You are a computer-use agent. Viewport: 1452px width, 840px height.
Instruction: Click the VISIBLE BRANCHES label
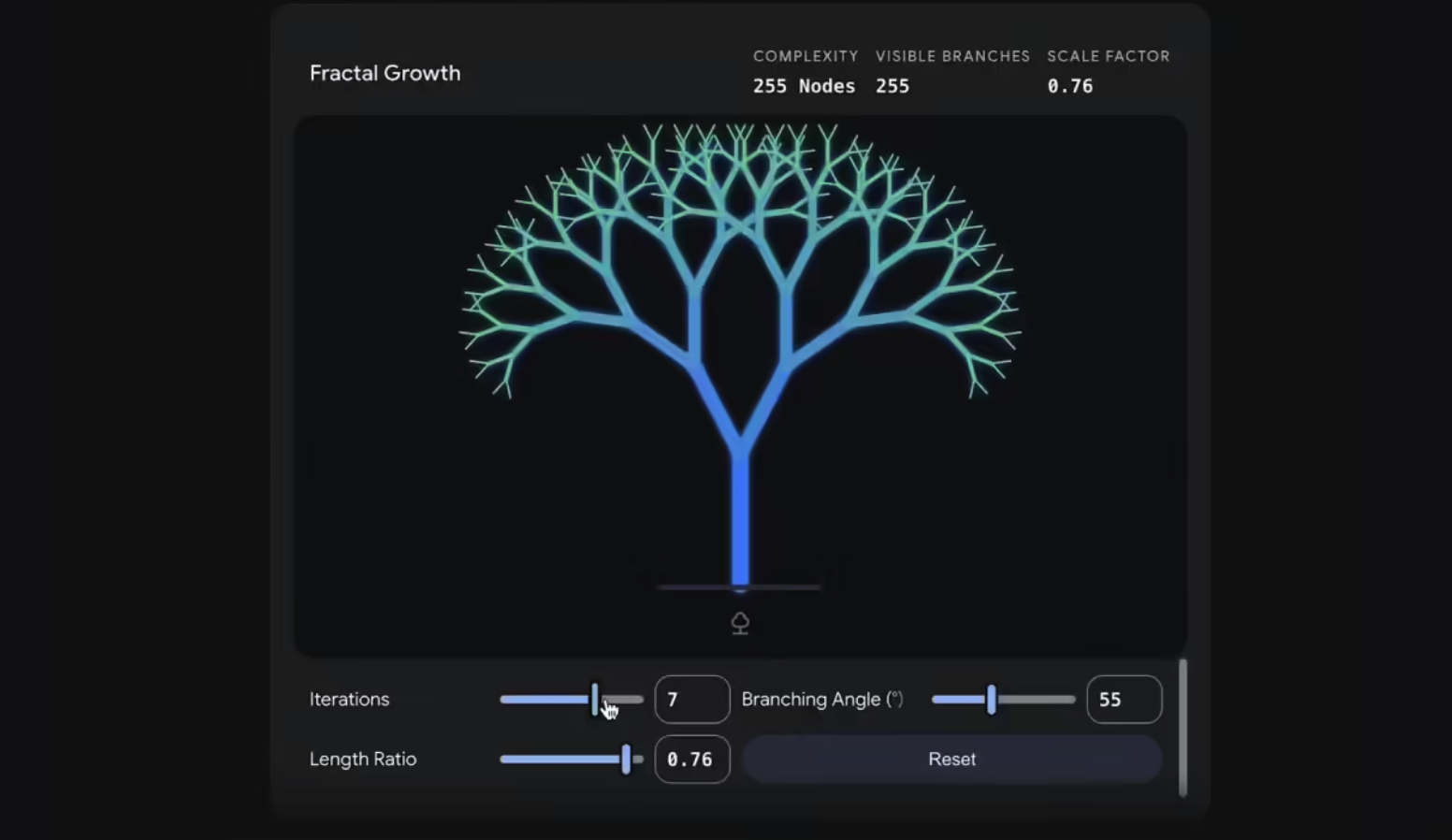pyautogui.click(x=952, y=56)
